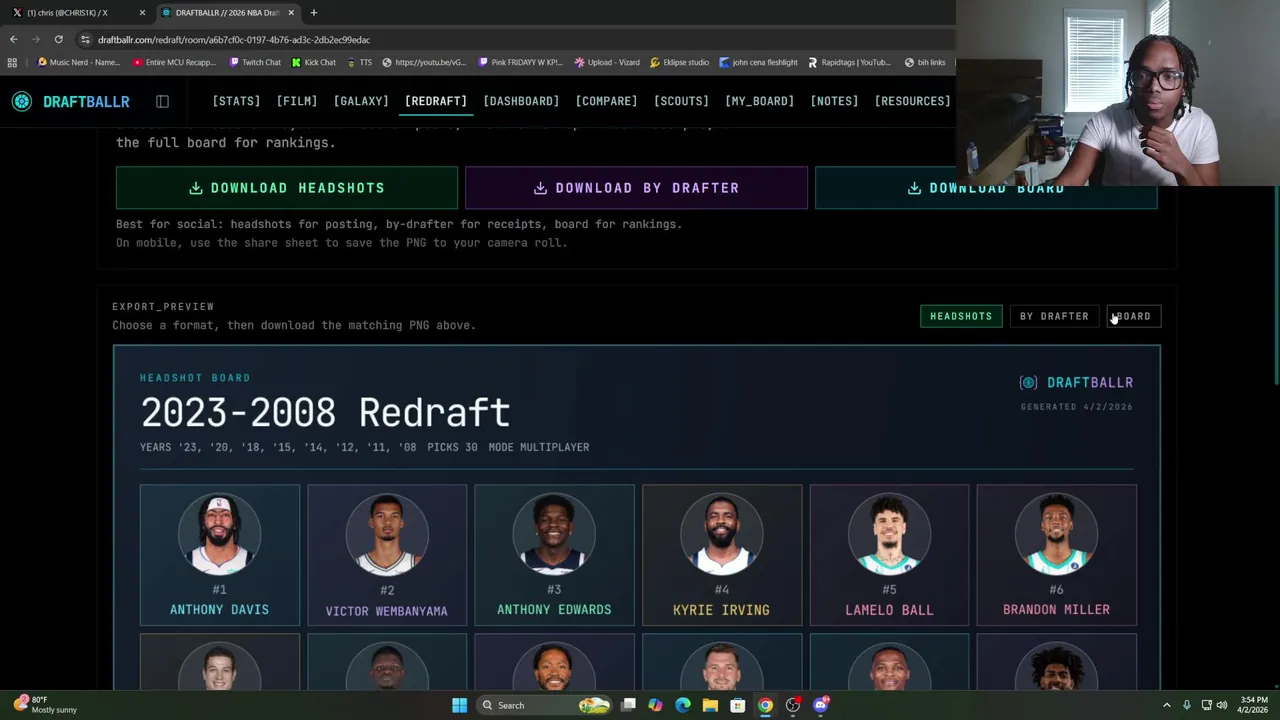Select the REDRAFT nav item
Image resolution: width=1280 pixels, height=720 pixels.
[x=436, y=101]
